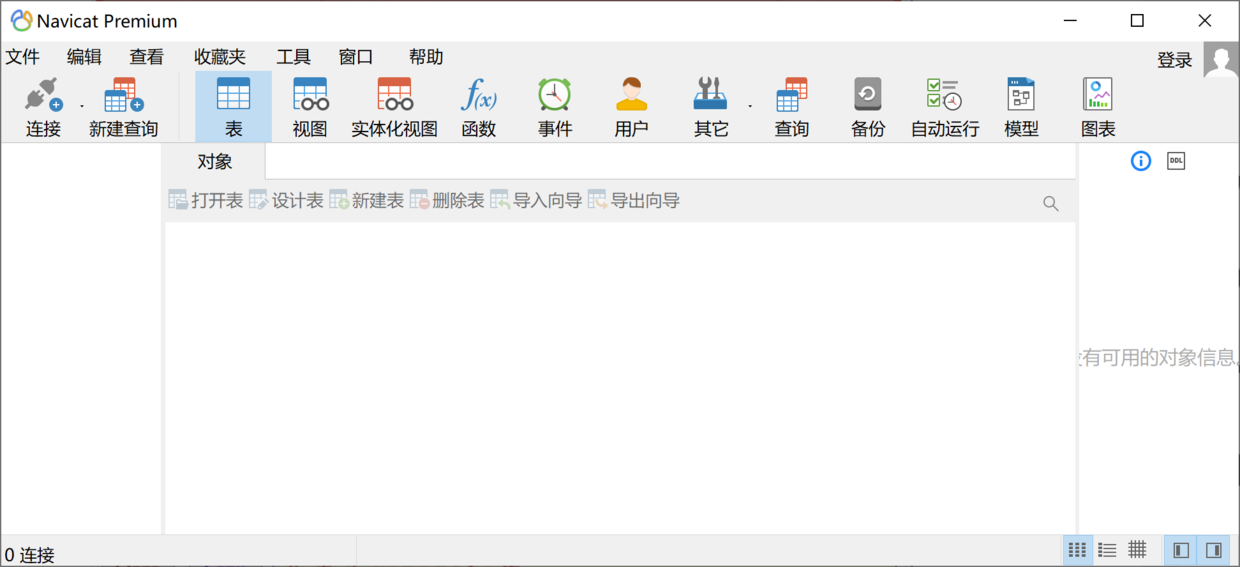The width and height of the screenshot is (1240, 567).
Task: Open the 用户 (User) section
Action: [x=631, y=106]
